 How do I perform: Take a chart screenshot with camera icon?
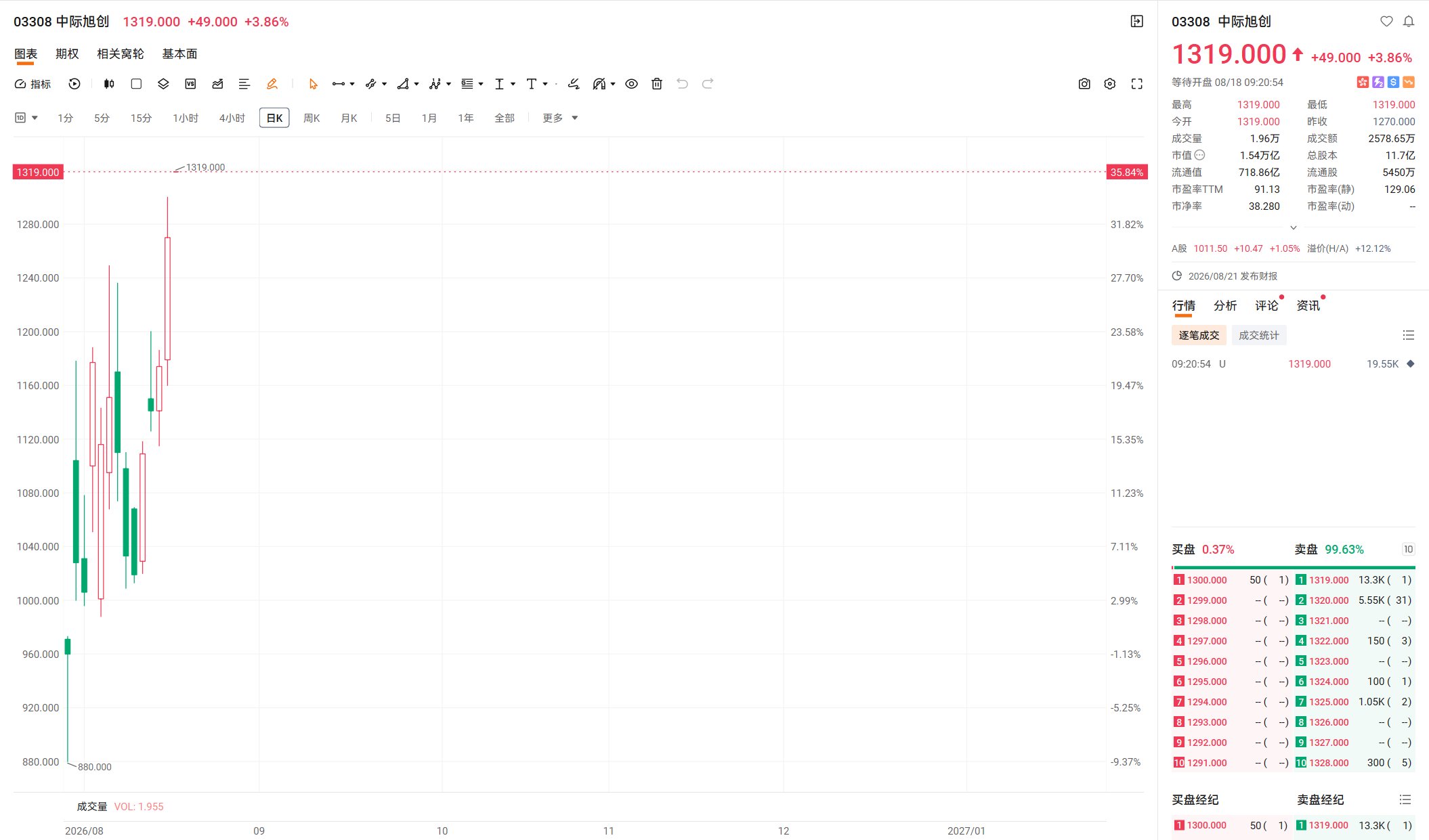point(1084,84)
